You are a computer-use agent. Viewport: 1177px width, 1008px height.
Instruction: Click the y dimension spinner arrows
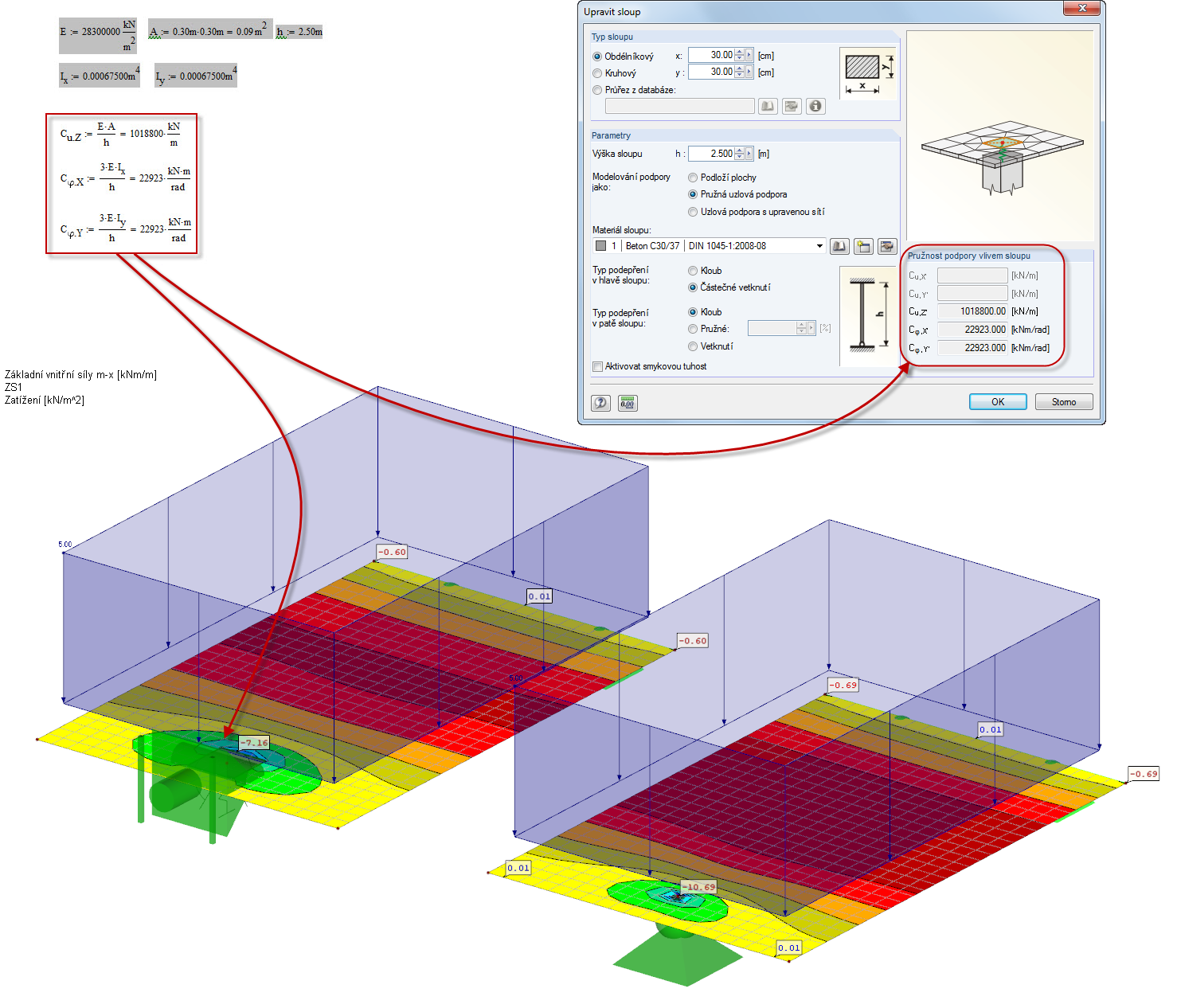(740, 72)
